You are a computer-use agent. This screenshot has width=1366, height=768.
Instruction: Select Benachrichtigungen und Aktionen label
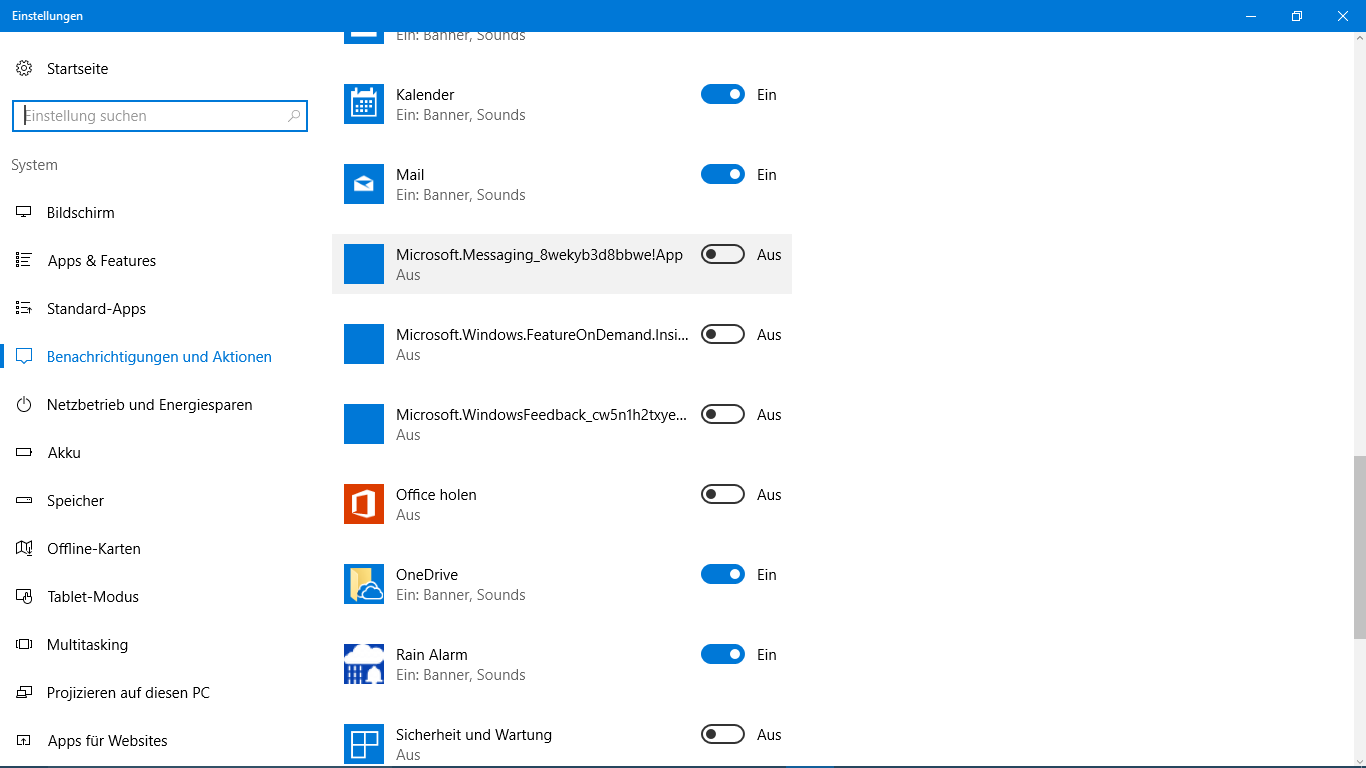[159, 356]
